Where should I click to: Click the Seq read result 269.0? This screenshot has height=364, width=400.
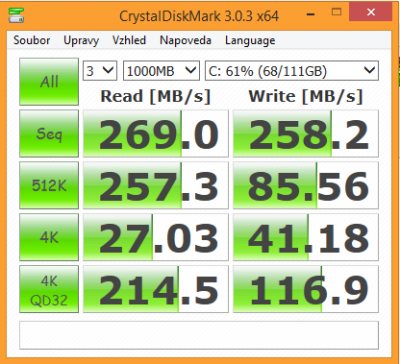point(156,133)
